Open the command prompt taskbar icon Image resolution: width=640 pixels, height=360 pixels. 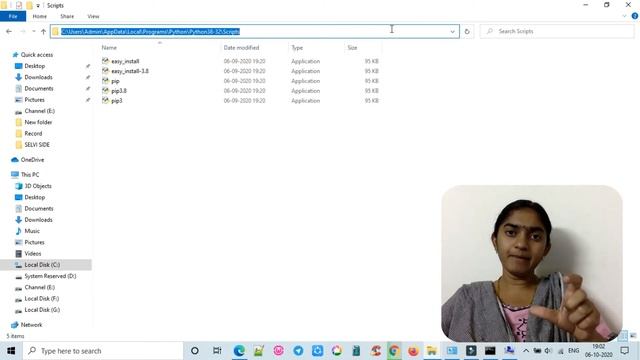point(490,351)
